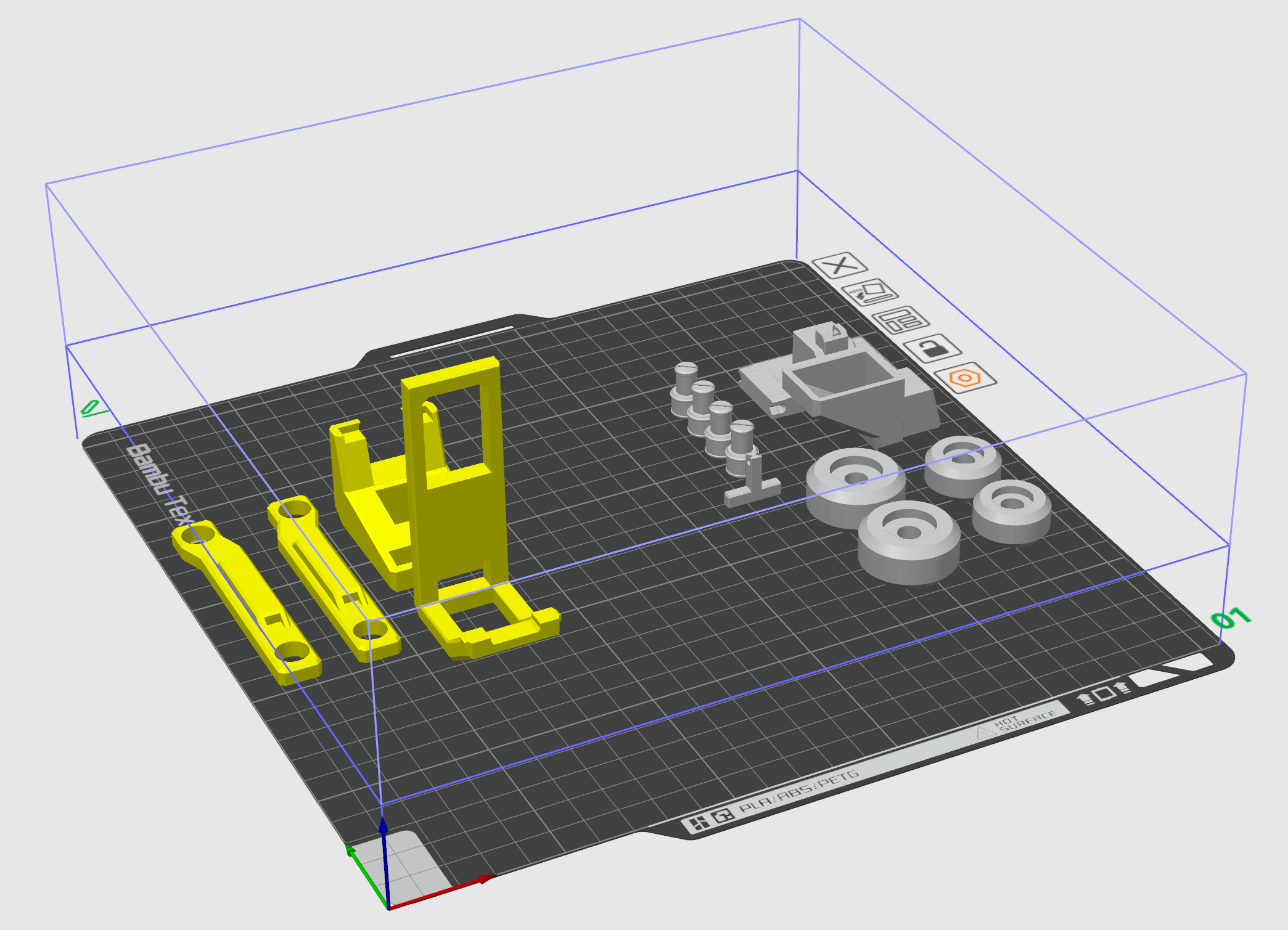Click the arrange objects plate icon
The width and height of the screenshot is (1288, 930).
point(900,320)
